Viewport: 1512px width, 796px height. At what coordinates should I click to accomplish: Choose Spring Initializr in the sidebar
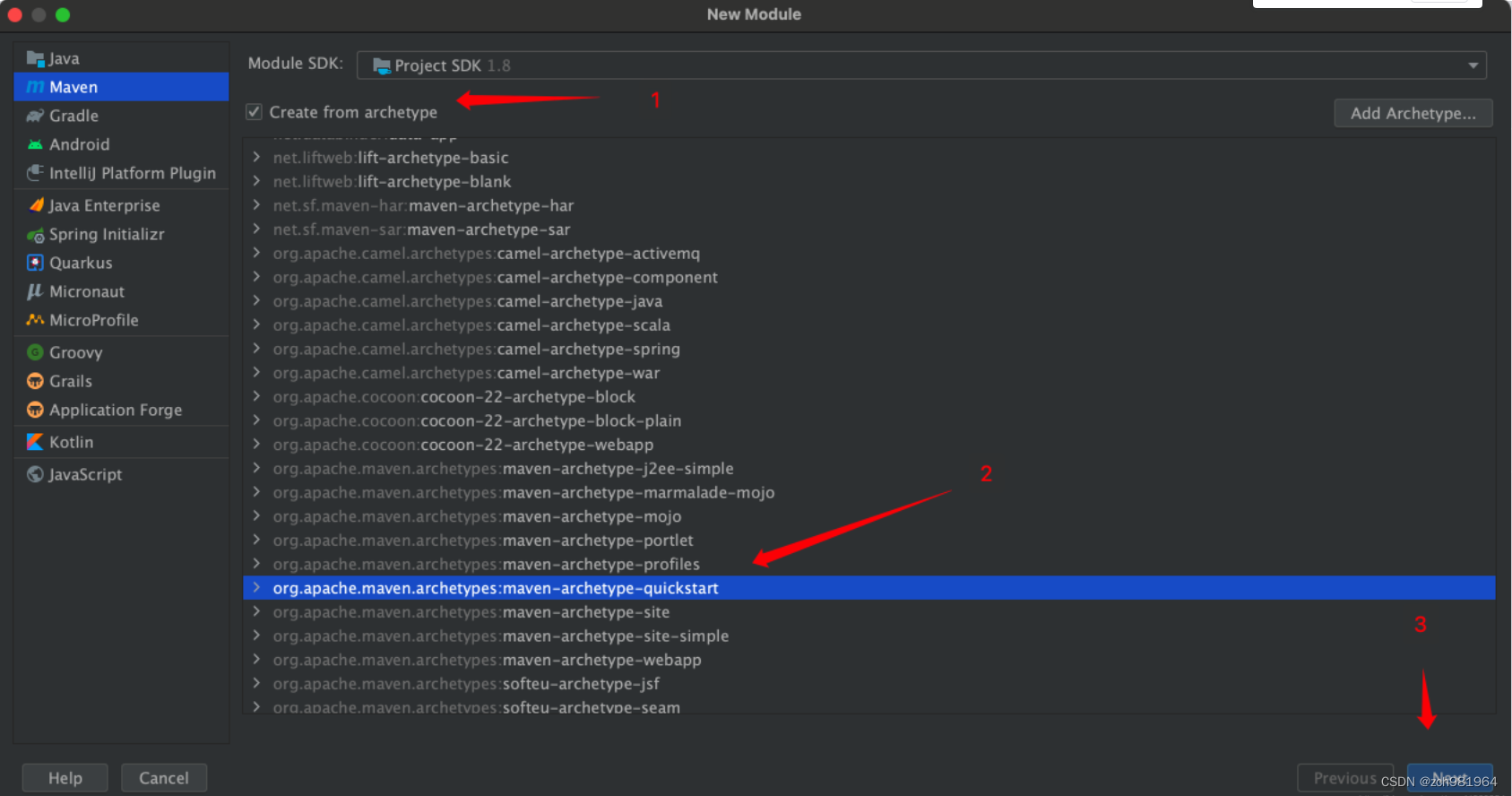[121, 234]
